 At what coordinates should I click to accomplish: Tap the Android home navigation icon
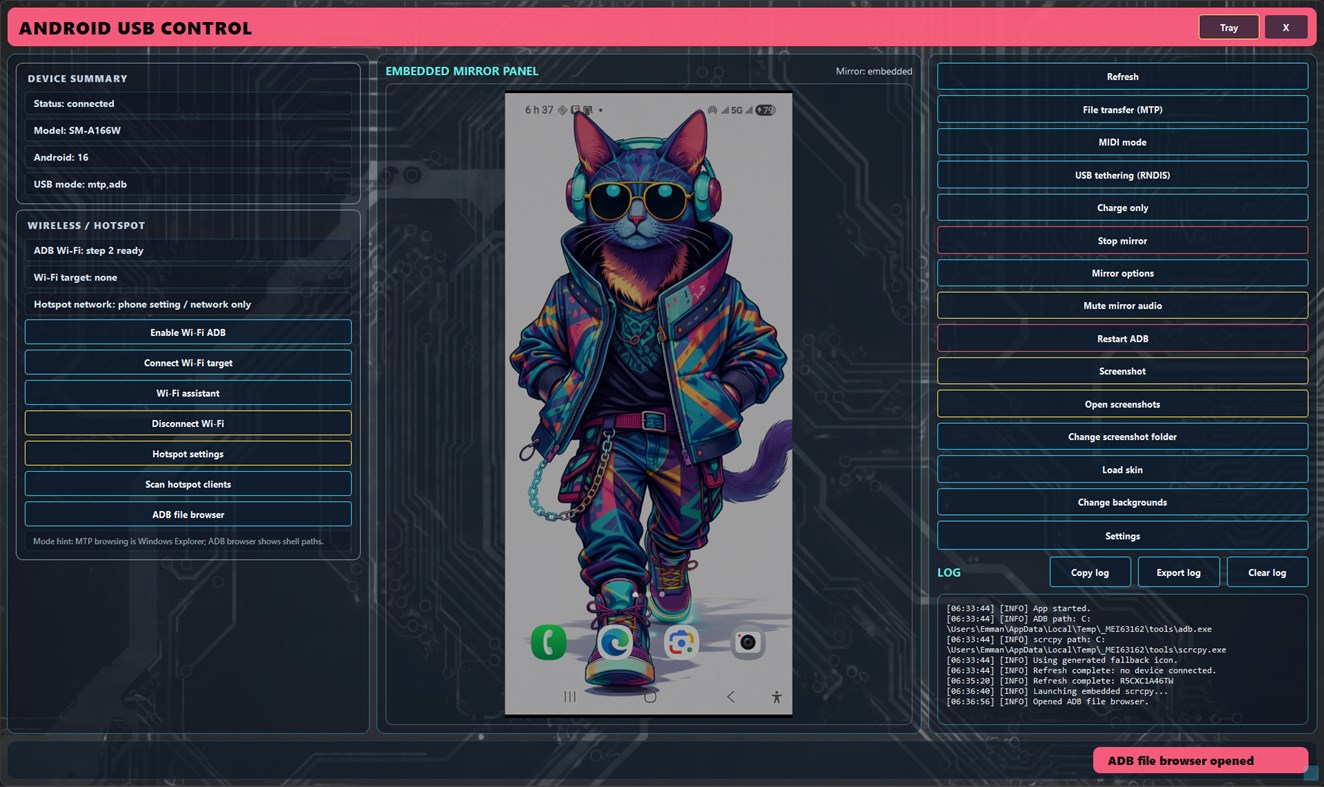[x=650, y=697]
